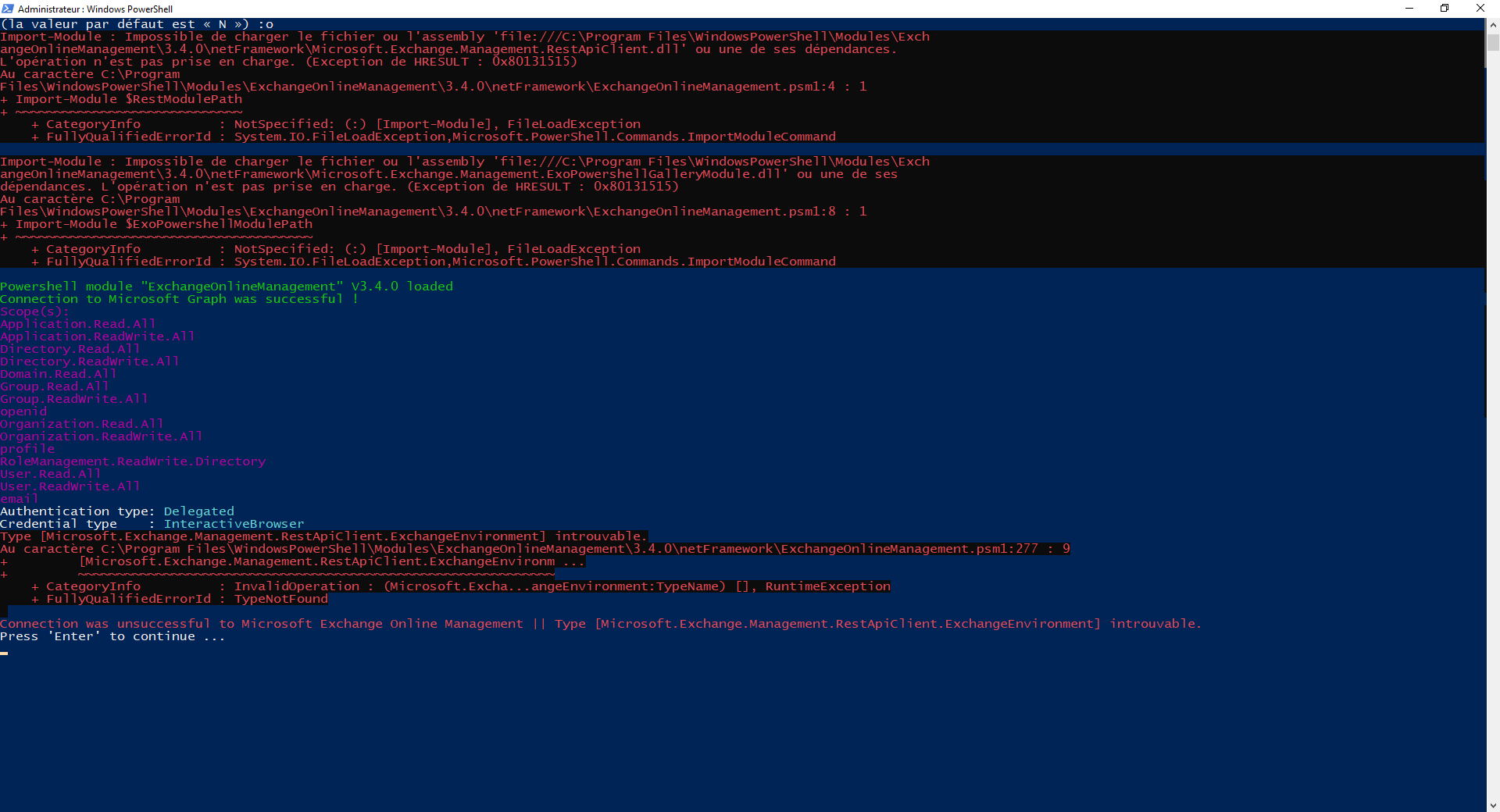This screenshot has width=1500, height=812.
Task: Click the scope 'User.ReadWrite.All'
Action: coord(70,486)
